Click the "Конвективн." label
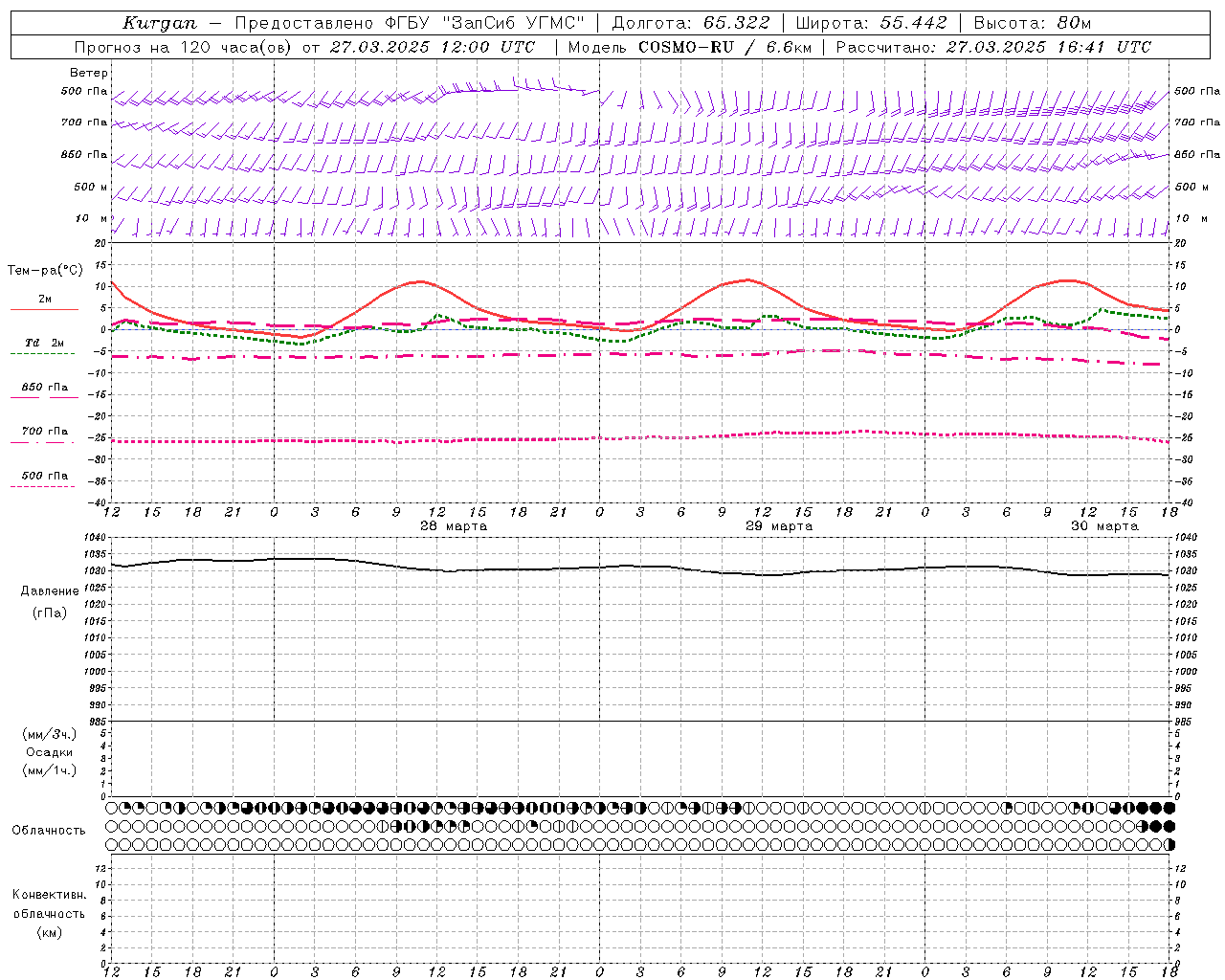The image size is (1225, 980). point(50,895)
